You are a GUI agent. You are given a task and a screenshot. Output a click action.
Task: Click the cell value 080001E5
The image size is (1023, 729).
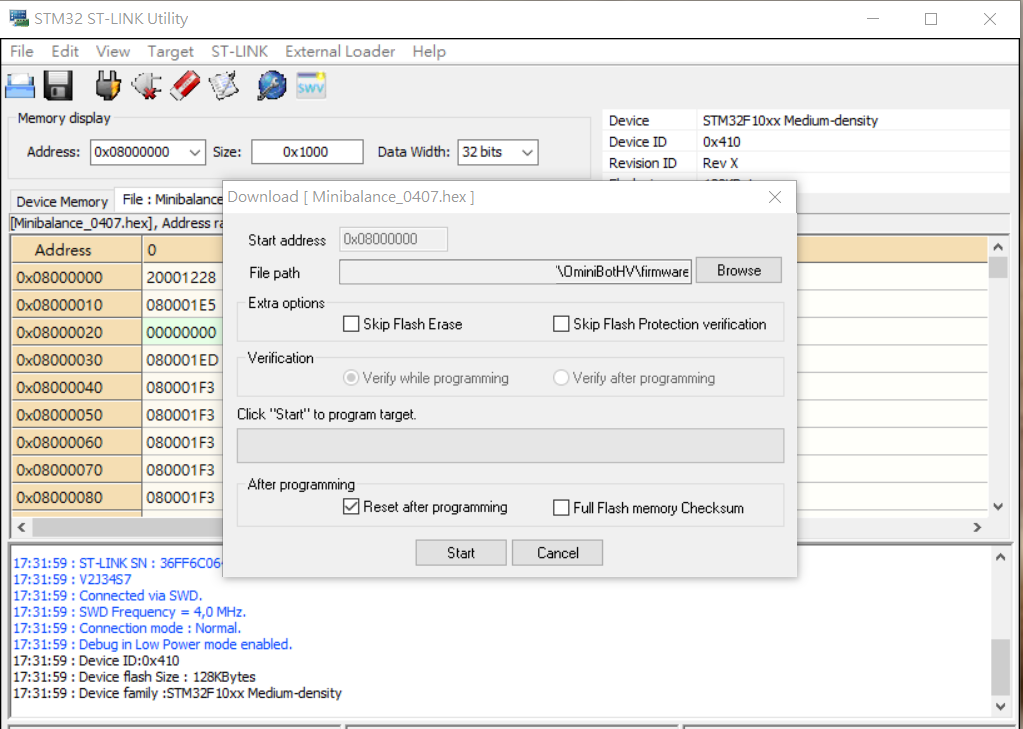point(181,305)
